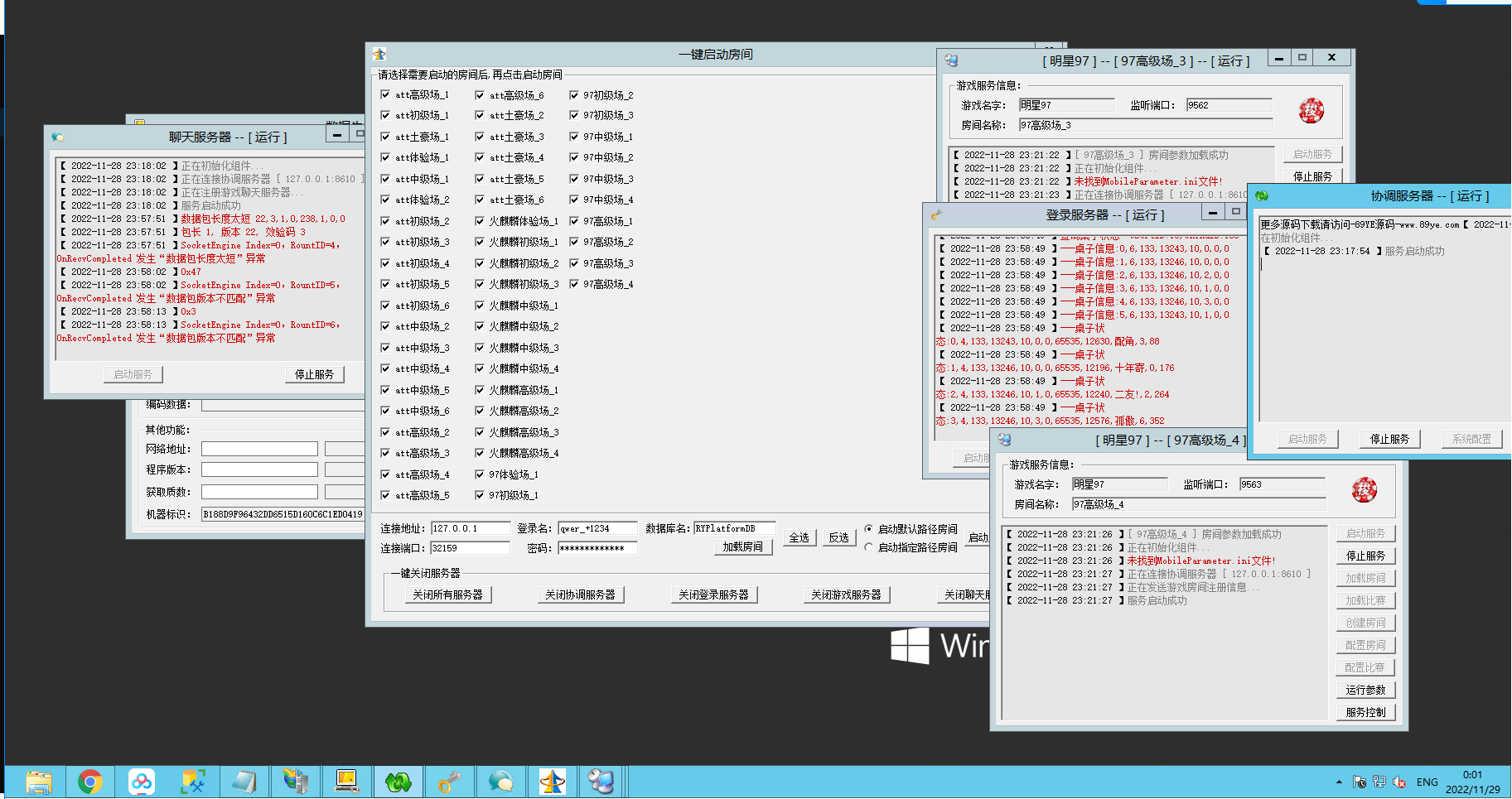Image resolution: width=1512 pixels, height=799 pixels.
Task: Show hidden tray icons arrow
Action: click(x=1339, y=782)
